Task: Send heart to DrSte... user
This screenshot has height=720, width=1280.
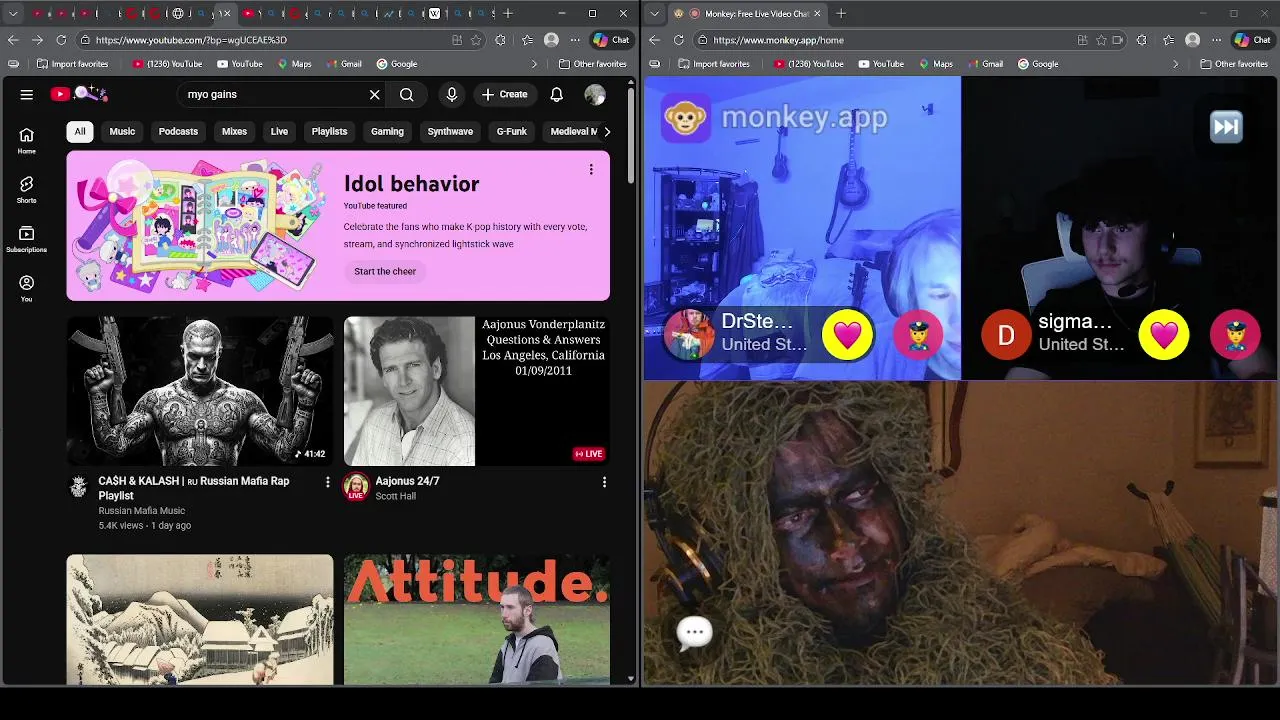Action: point(847,334)
